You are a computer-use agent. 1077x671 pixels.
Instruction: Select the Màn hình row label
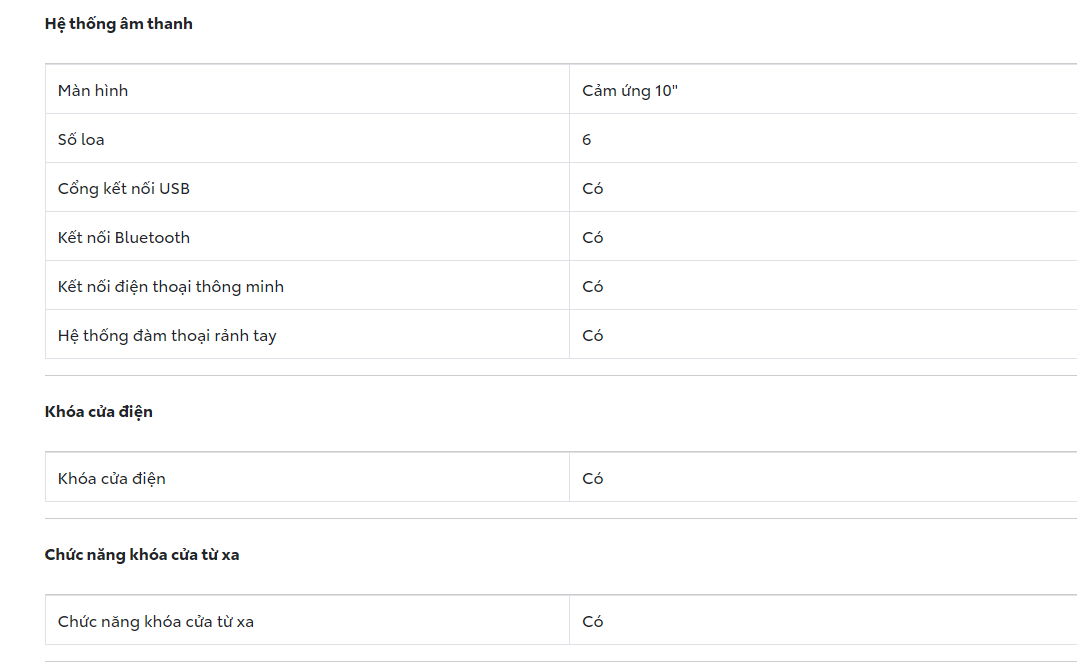pyautogui.click(x=93, y=91)
